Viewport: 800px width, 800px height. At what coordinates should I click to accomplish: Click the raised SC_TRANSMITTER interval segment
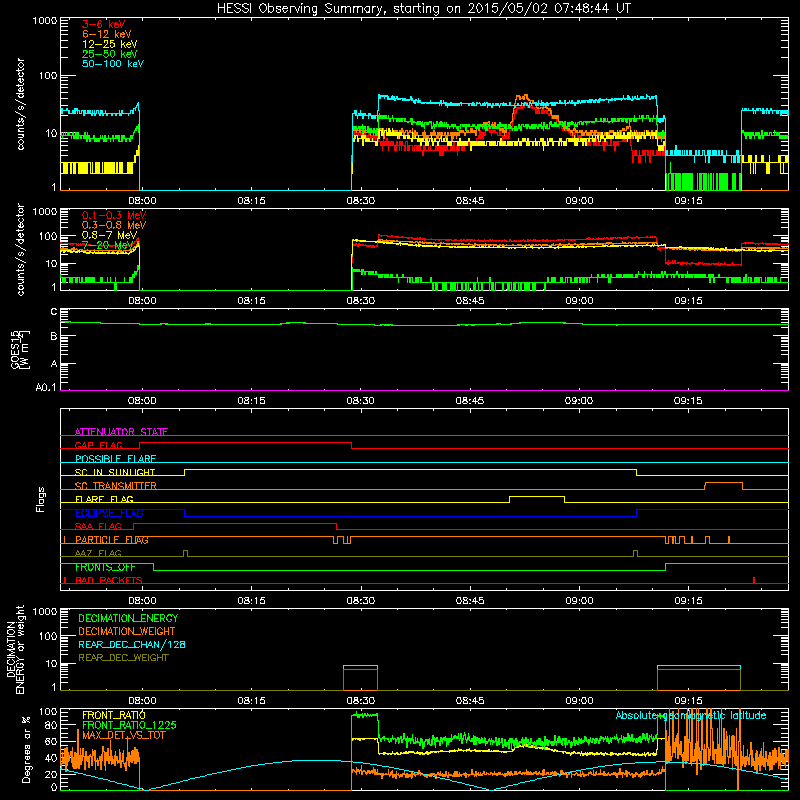[723, 483]
